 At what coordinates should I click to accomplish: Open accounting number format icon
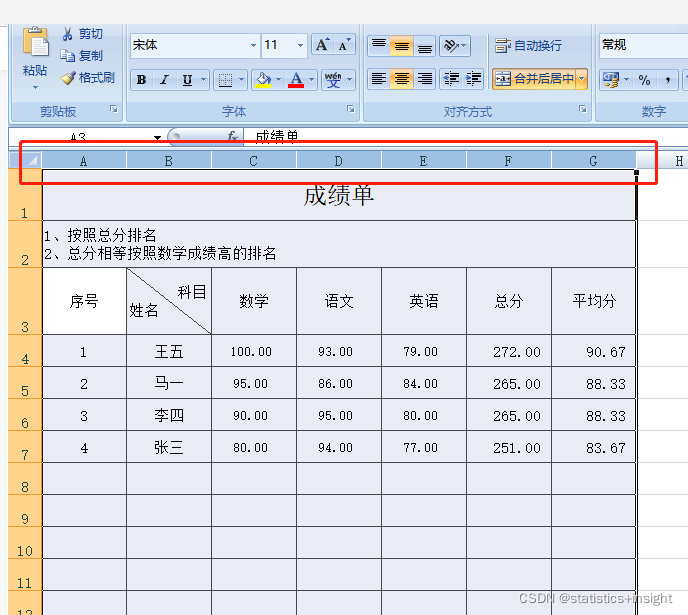(x=611, y=80)
